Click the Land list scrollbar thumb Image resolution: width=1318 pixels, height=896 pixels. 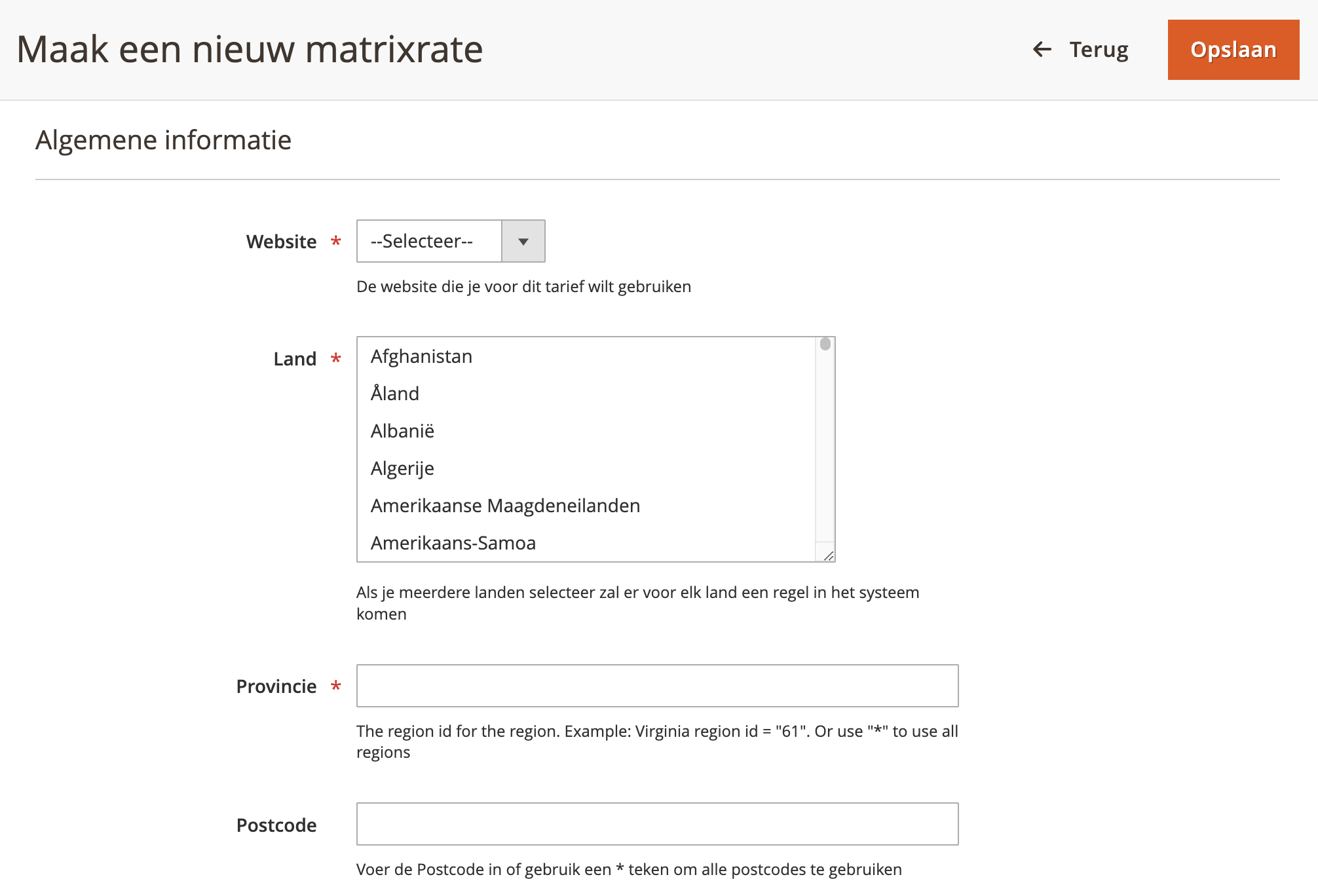pos(825,344)
